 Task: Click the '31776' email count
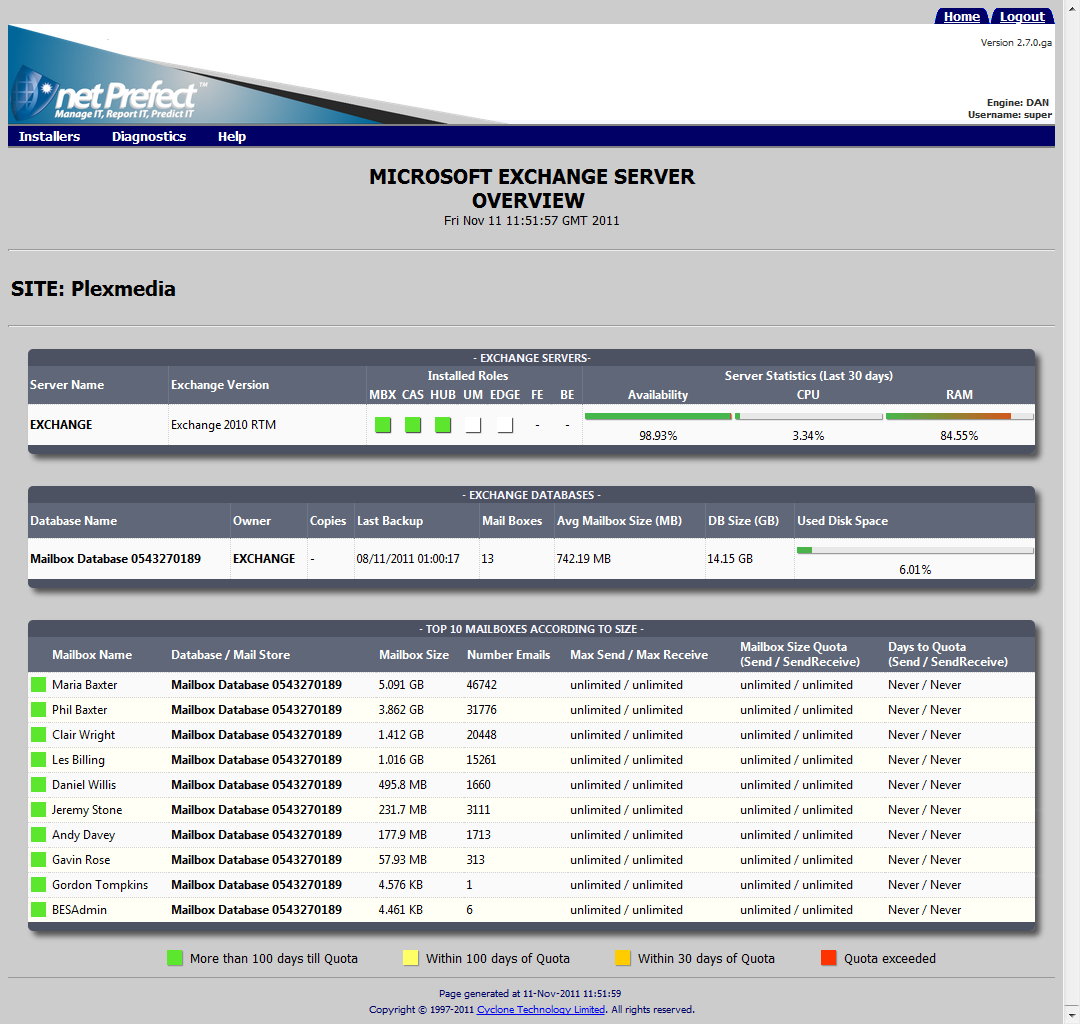click(x=481, y=709)
